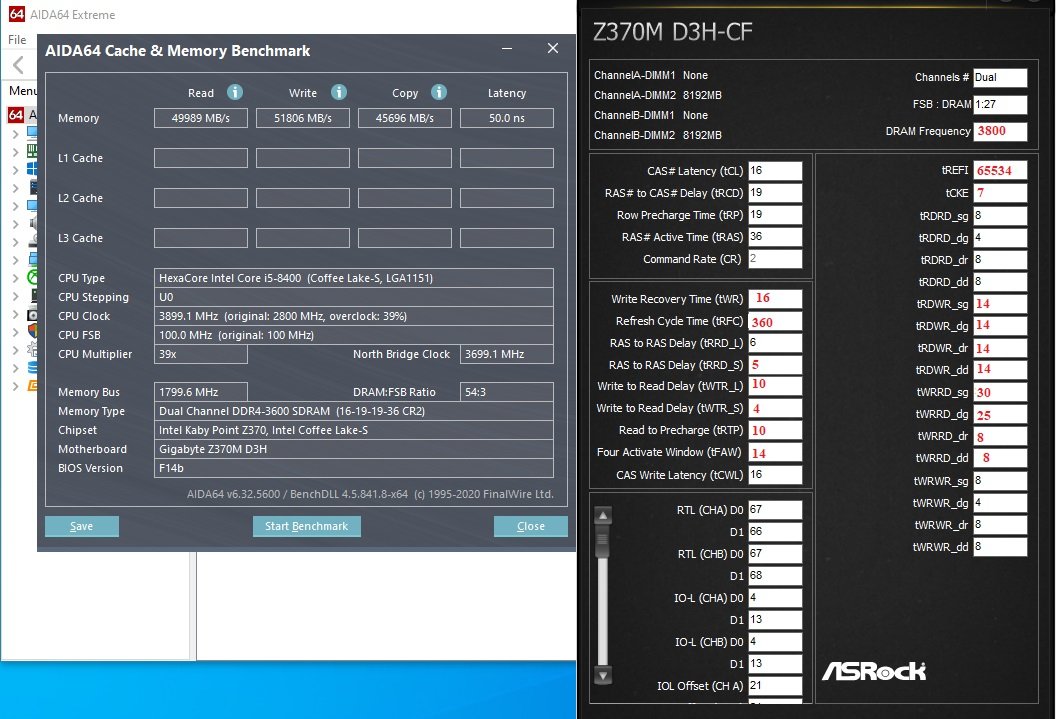Click the FSB : DRAM ratio field
This screenshot has height=719, width=1056.
tap(1000, 104)
